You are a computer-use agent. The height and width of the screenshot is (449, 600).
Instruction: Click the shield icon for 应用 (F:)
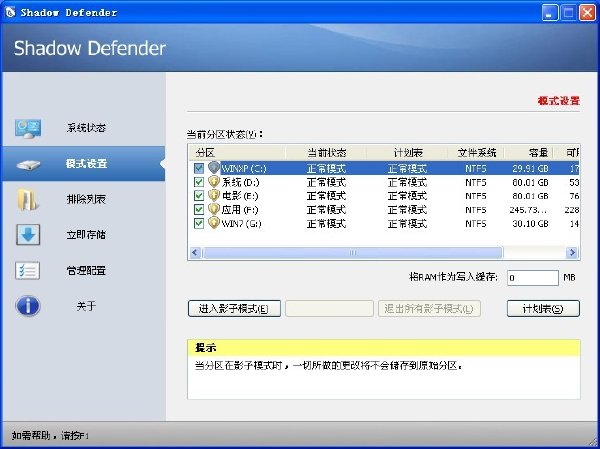(214, 209)
